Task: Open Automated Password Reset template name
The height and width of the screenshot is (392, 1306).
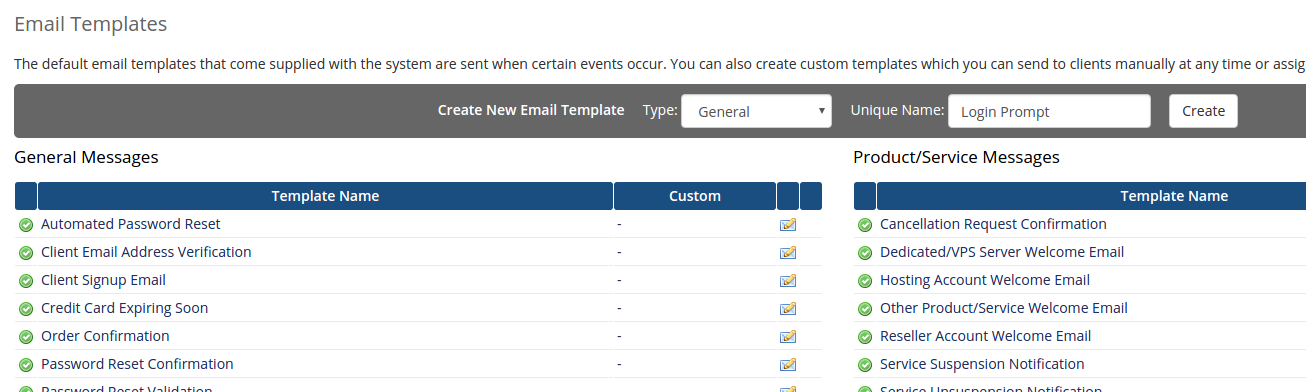Action: pyautogui.click(x=131, y=224)
